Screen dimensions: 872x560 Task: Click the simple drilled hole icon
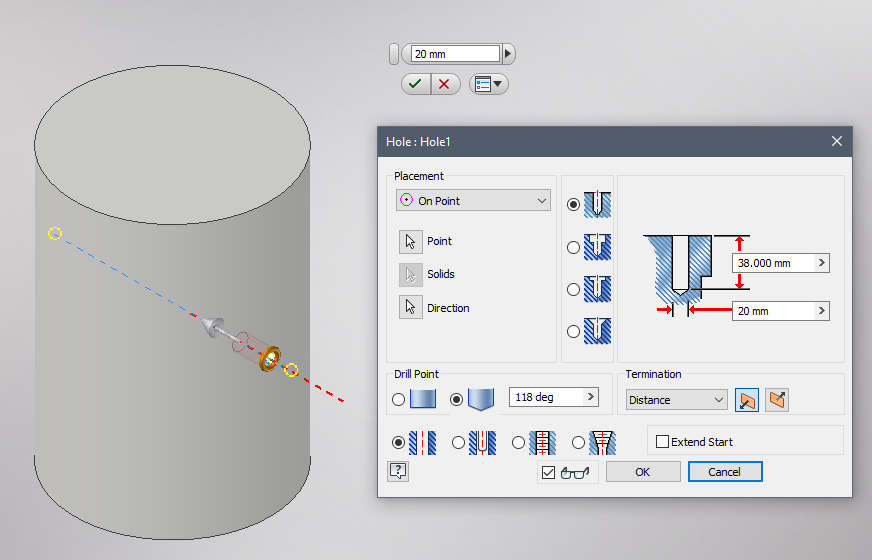[x=597, y=205]
